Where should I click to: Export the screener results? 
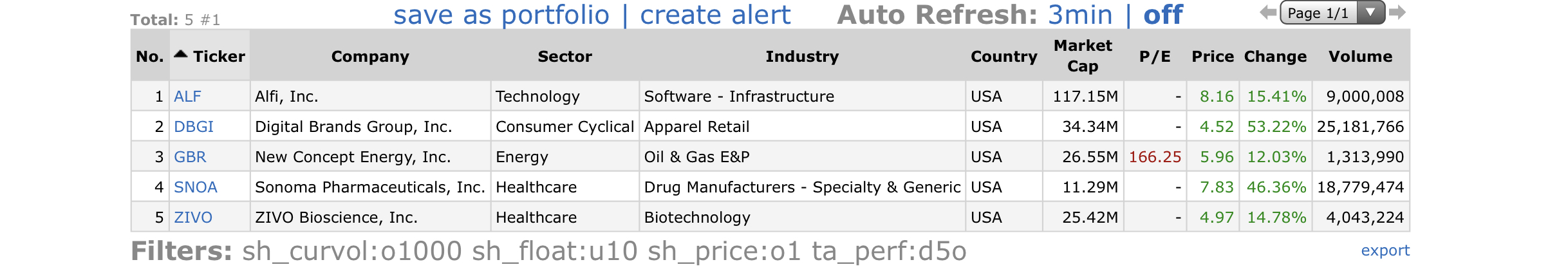[1385, 250]
